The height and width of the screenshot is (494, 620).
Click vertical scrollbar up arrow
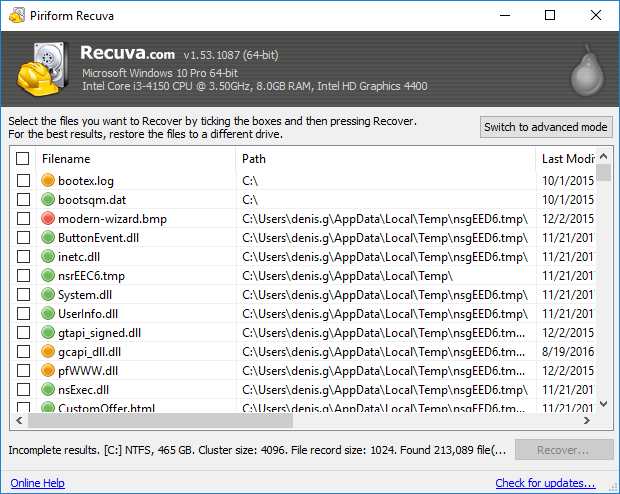[x=603, y=156]
